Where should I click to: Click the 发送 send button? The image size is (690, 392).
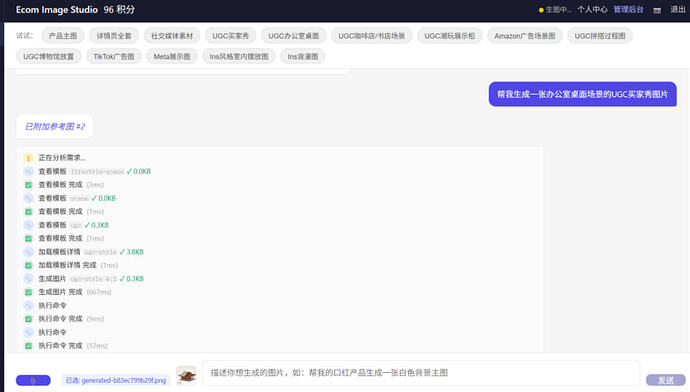click(665, 380)
